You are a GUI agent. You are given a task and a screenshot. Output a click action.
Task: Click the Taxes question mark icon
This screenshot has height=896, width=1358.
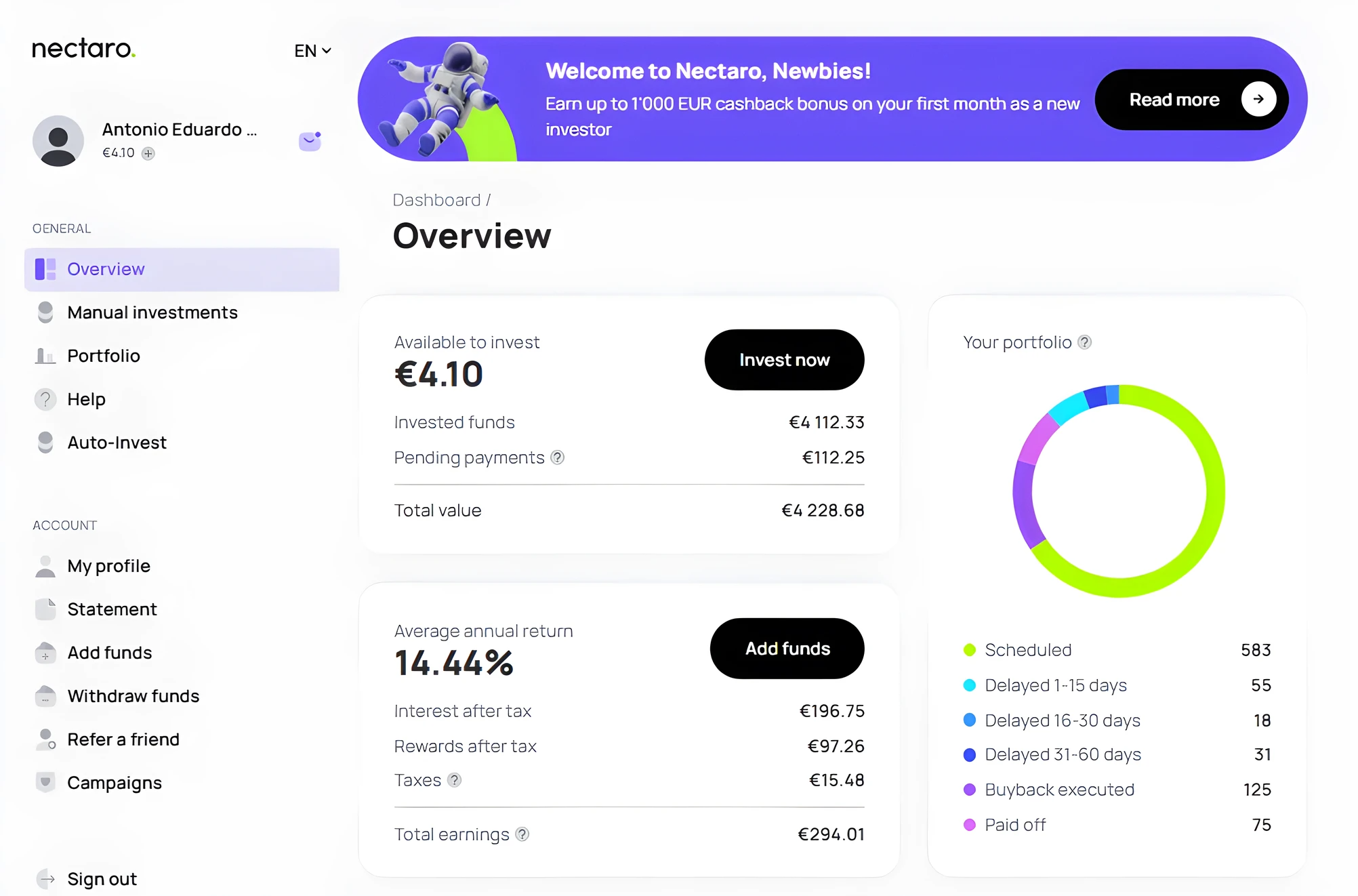pos(455,780)
